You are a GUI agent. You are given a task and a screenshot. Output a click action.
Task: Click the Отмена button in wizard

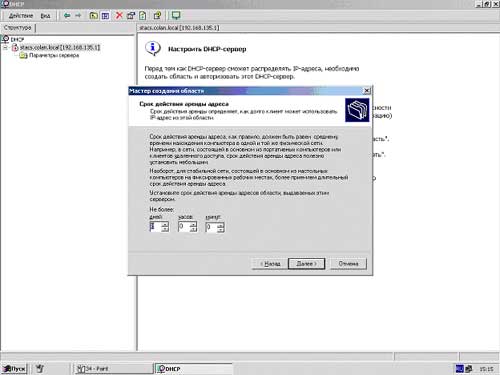click(x=348, y=264)
